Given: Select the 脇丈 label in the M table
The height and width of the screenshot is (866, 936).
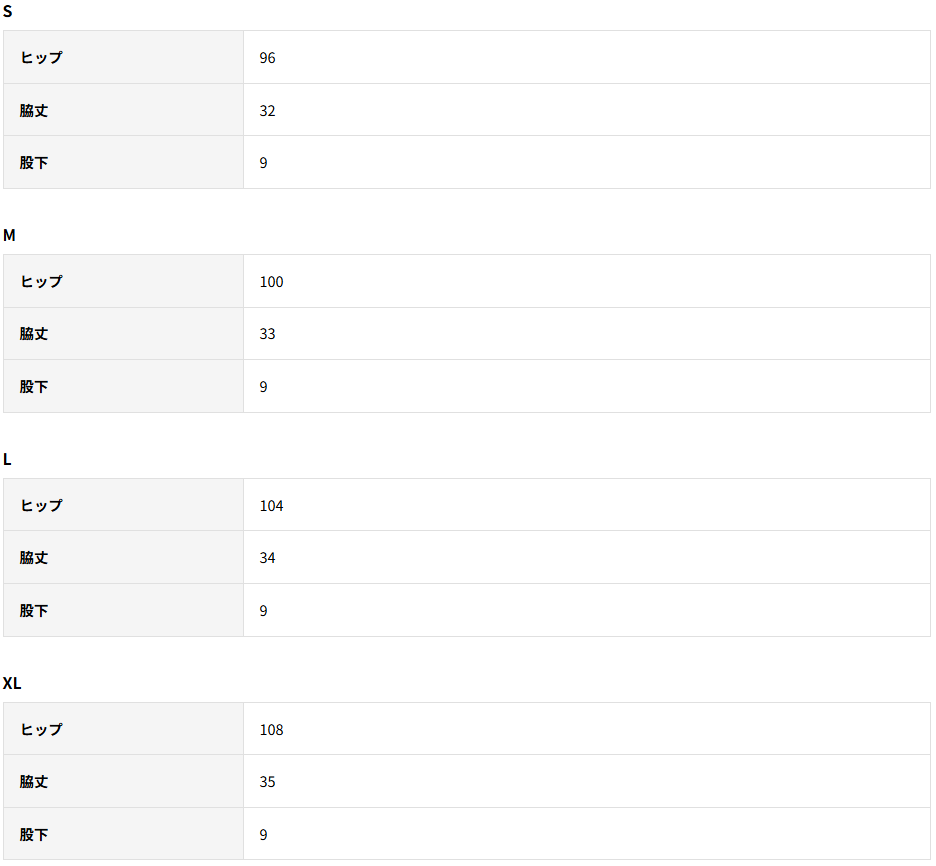Looking at the screenshot, I should click(x=34, y=334).
